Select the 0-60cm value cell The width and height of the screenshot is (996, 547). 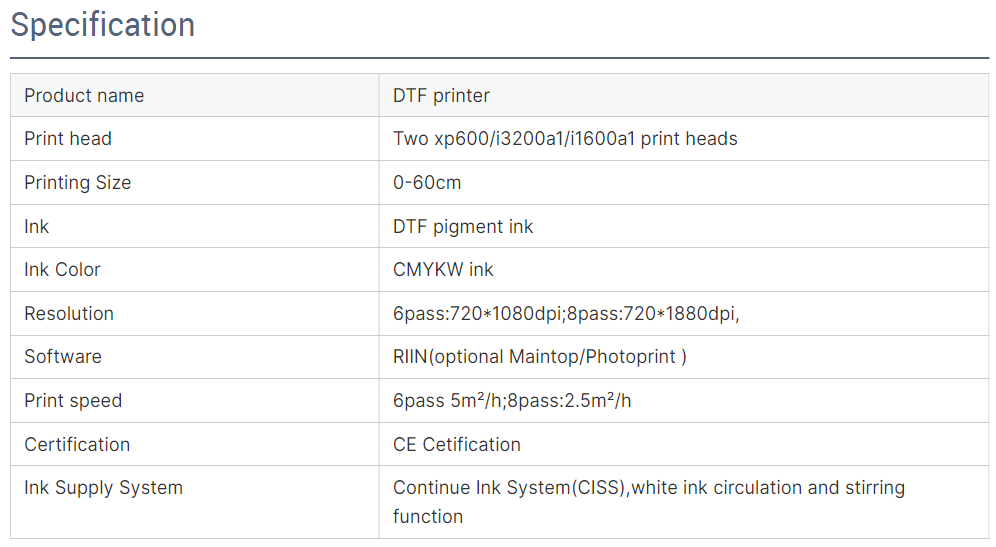point(427,183)
